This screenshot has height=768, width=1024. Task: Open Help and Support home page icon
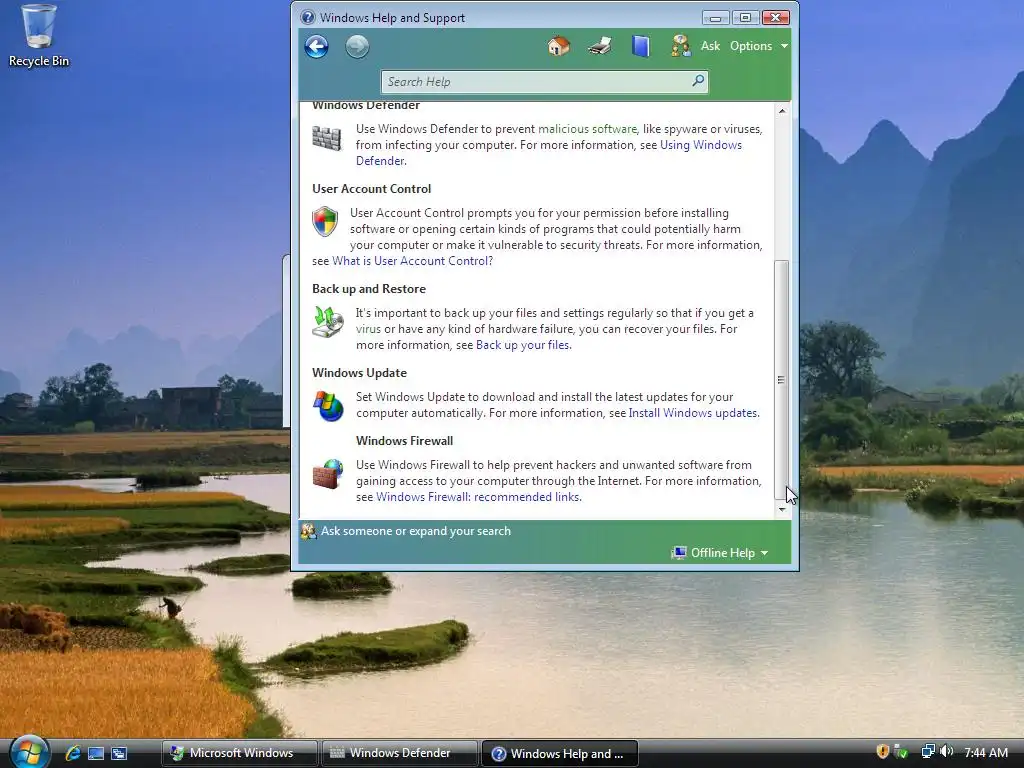click(558, 46)
